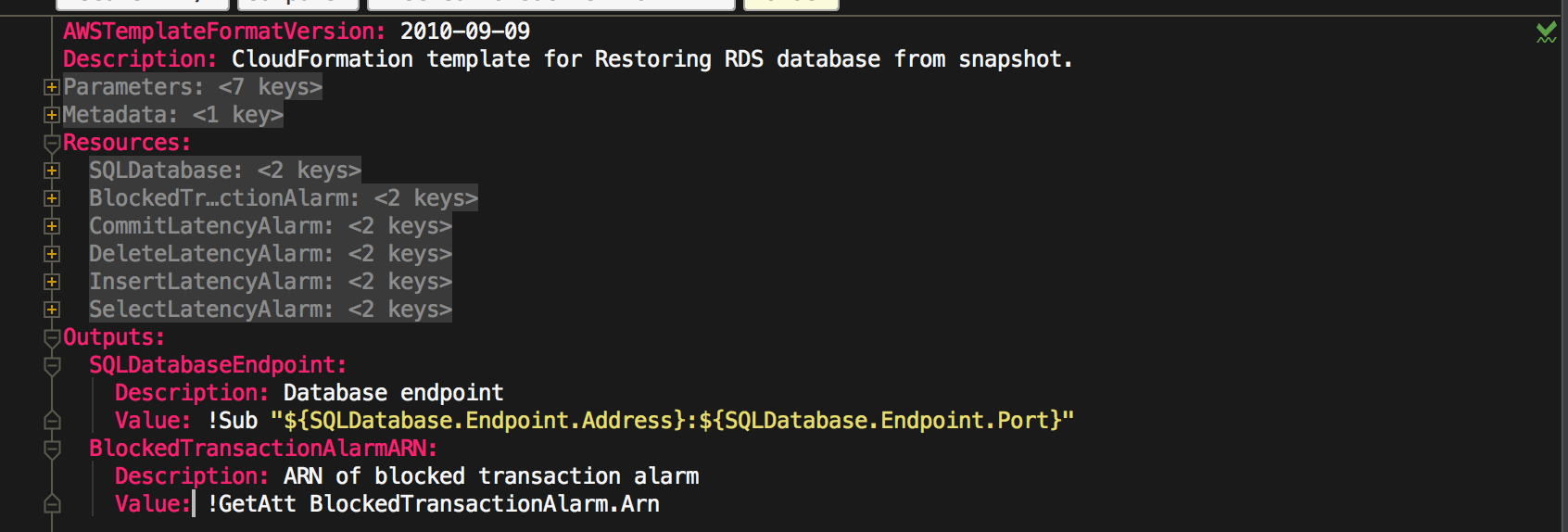
Task: Unfold the SelectLatencyAlarm resource
Action: click(52, 310)
